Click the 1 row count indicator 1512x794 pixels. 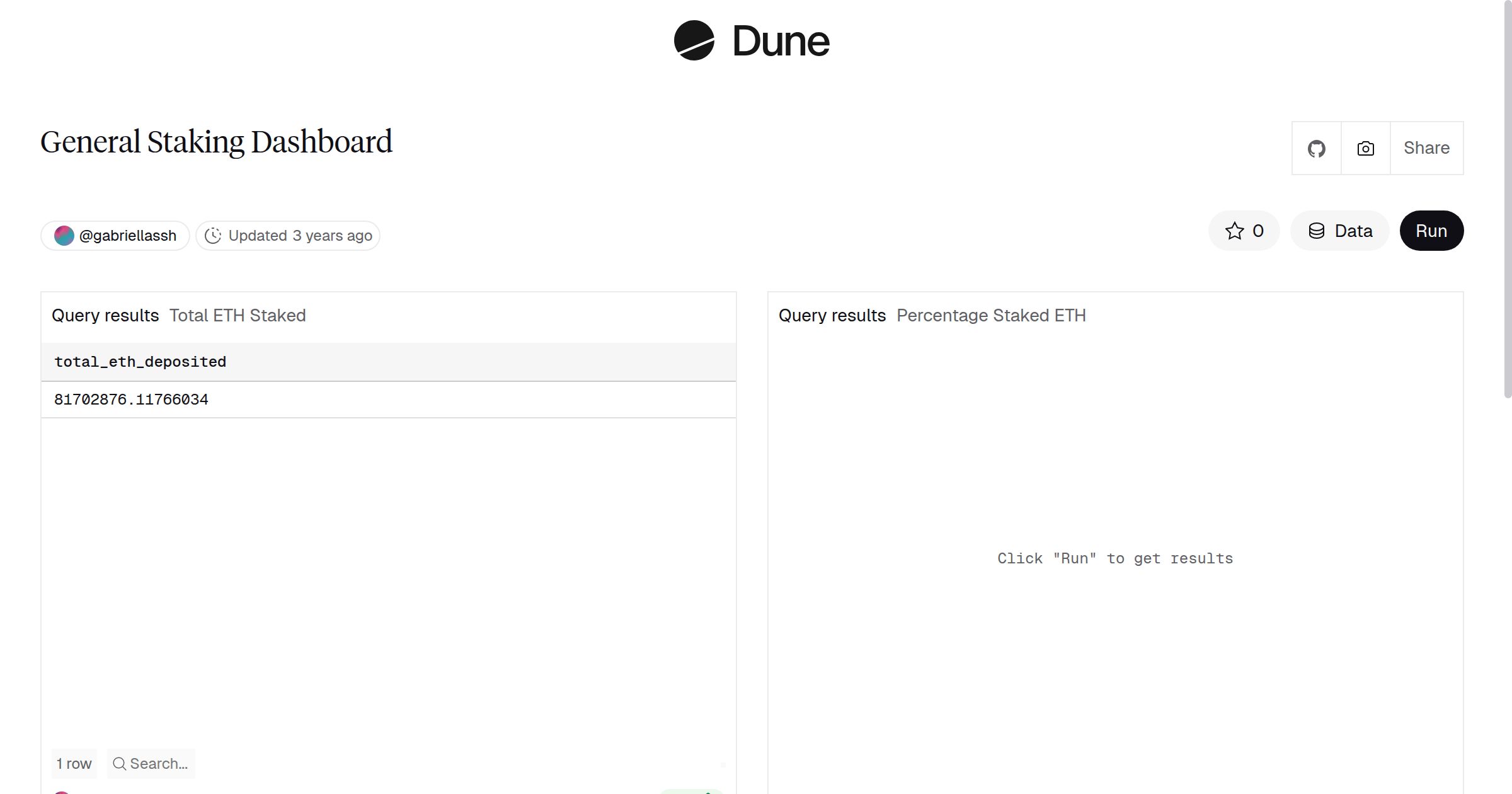[74, 763]
